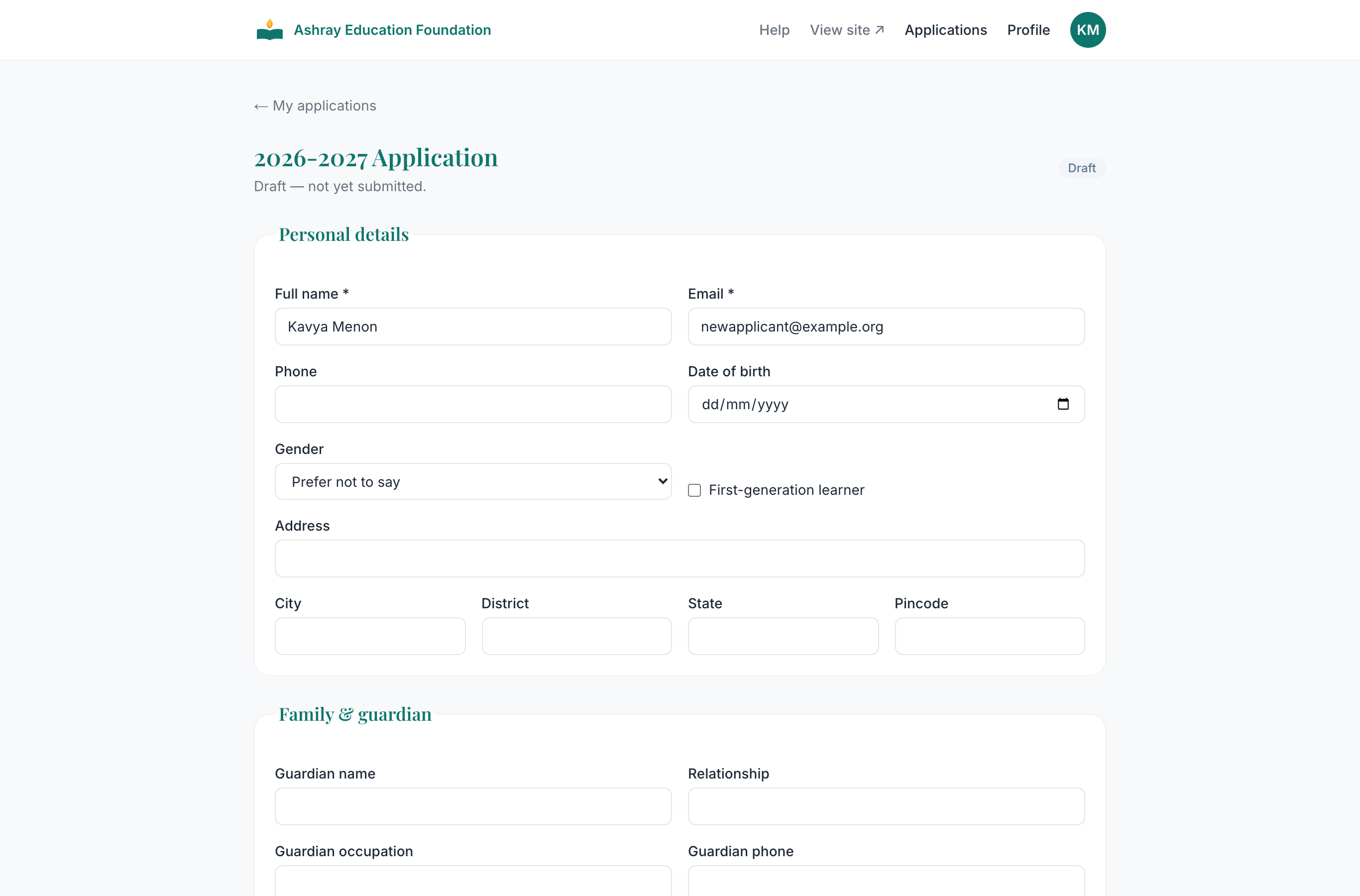The height and width of the screenshot is (896, 1360).
Task: Click the 2026-2027 Application heading
Action: click(x=376, y=158)
